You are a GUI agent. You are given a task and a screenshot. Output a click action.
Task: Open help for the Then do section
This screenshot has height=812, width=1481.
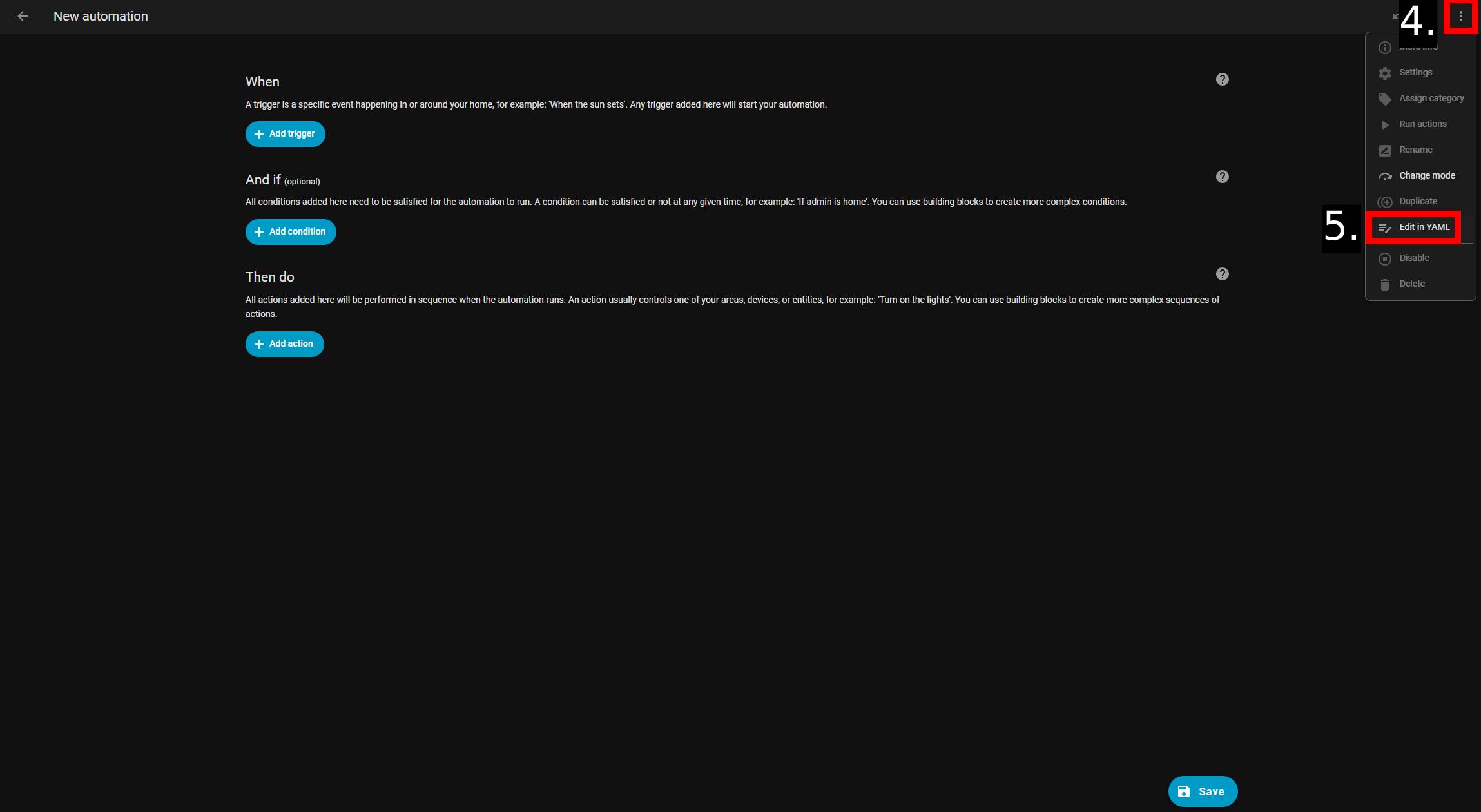pos(1222,274)
